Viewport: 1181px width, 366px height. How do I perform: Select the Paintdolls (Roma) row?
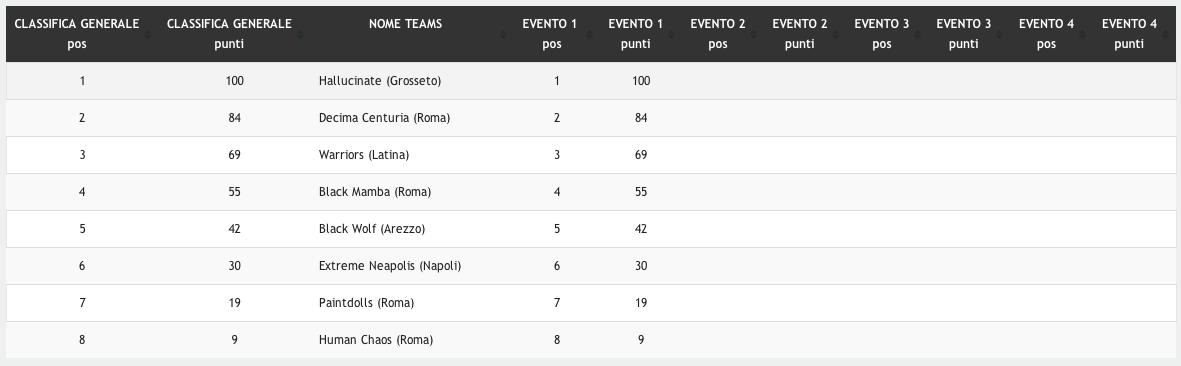tap(590, 303)
